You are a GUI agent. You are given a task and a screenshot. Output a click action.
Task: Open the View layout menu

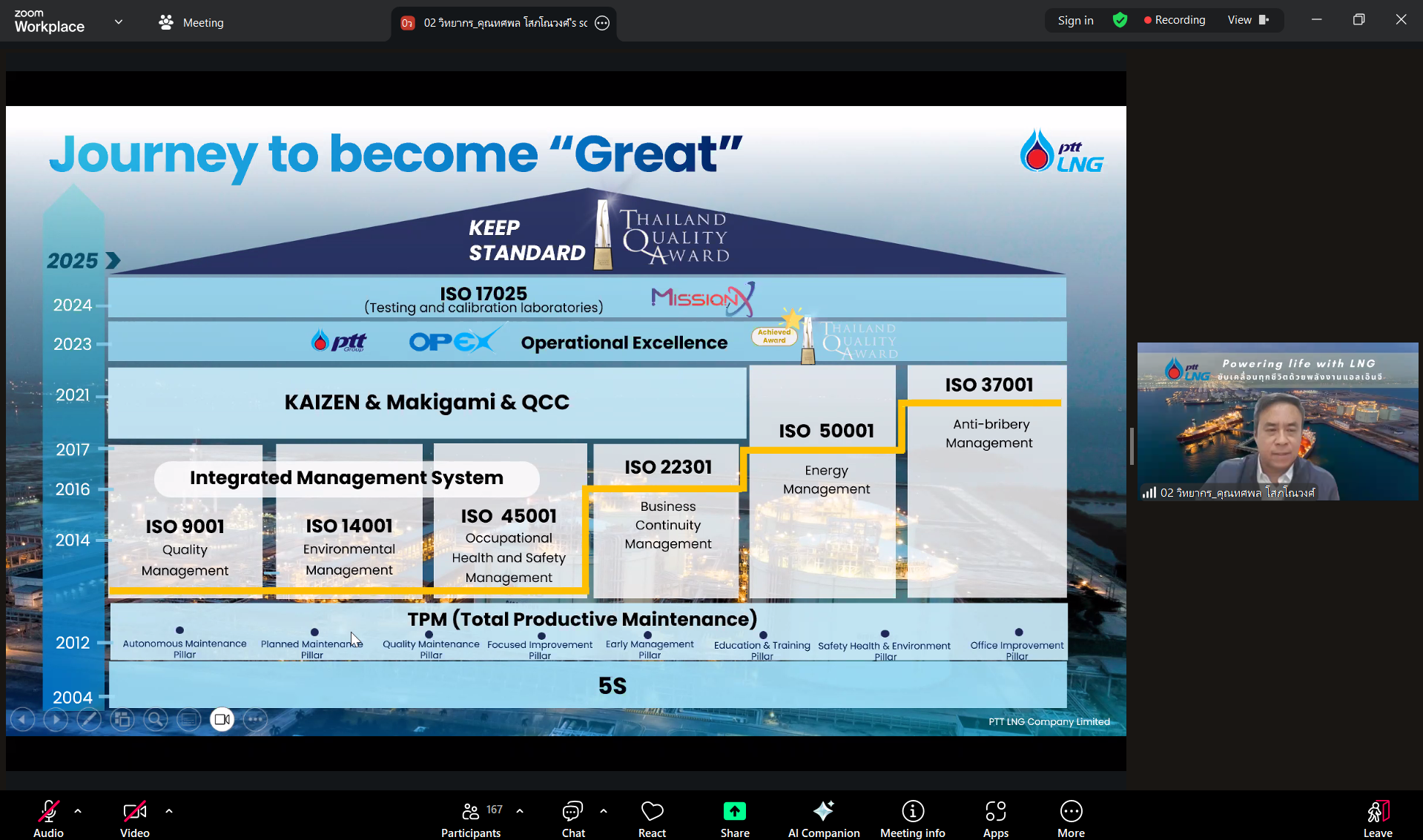1247,21
